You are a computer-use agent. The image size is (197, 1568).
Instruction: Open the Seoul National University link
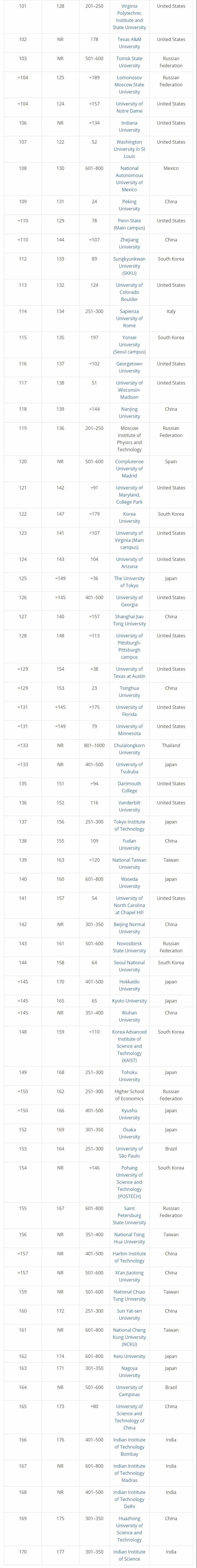(129, 966)
